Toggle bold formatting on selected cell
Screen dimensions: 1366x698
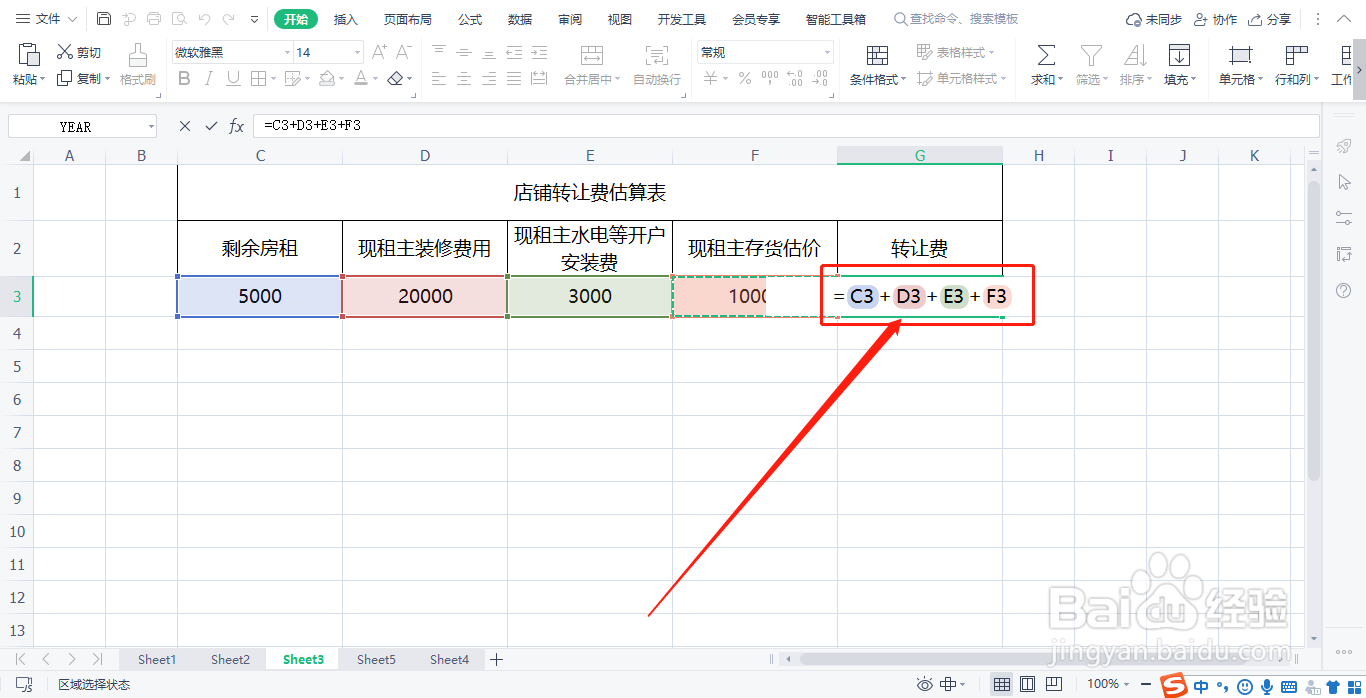coord(184,78)
